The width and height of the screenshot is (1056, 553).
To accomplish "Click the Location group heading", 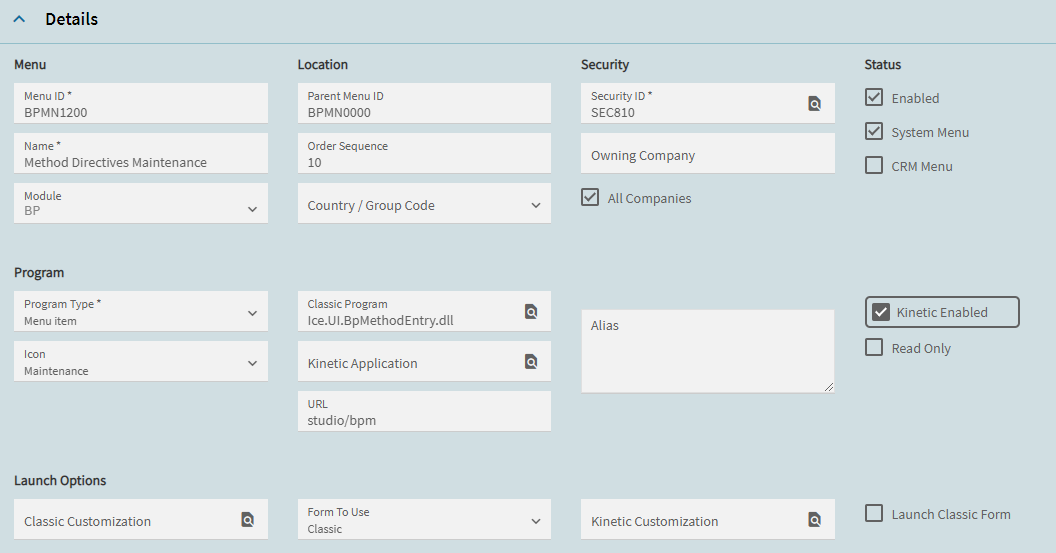I will pyautogui.click(x=323, y=65).
